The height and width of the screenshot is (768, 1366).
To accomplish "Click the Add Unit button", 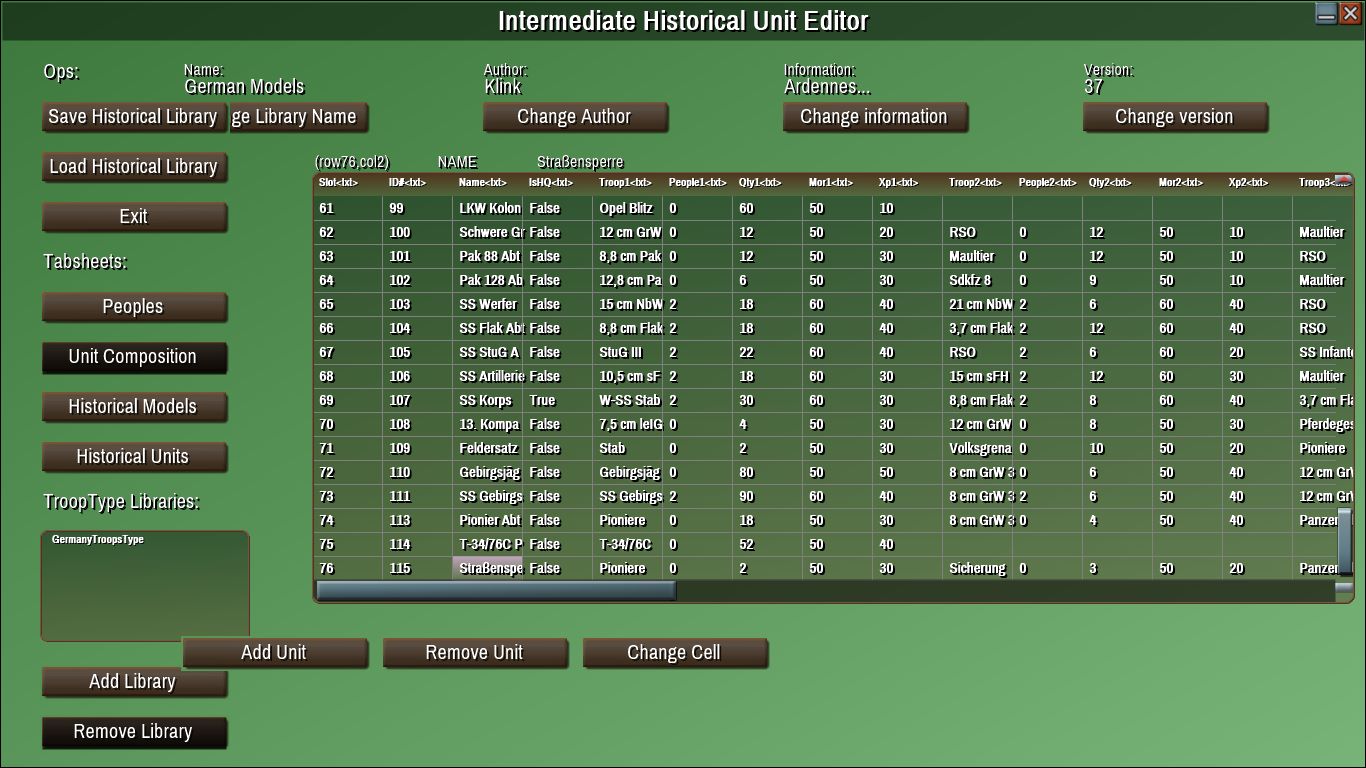I will pyautogui.click(x=275, y=653).
